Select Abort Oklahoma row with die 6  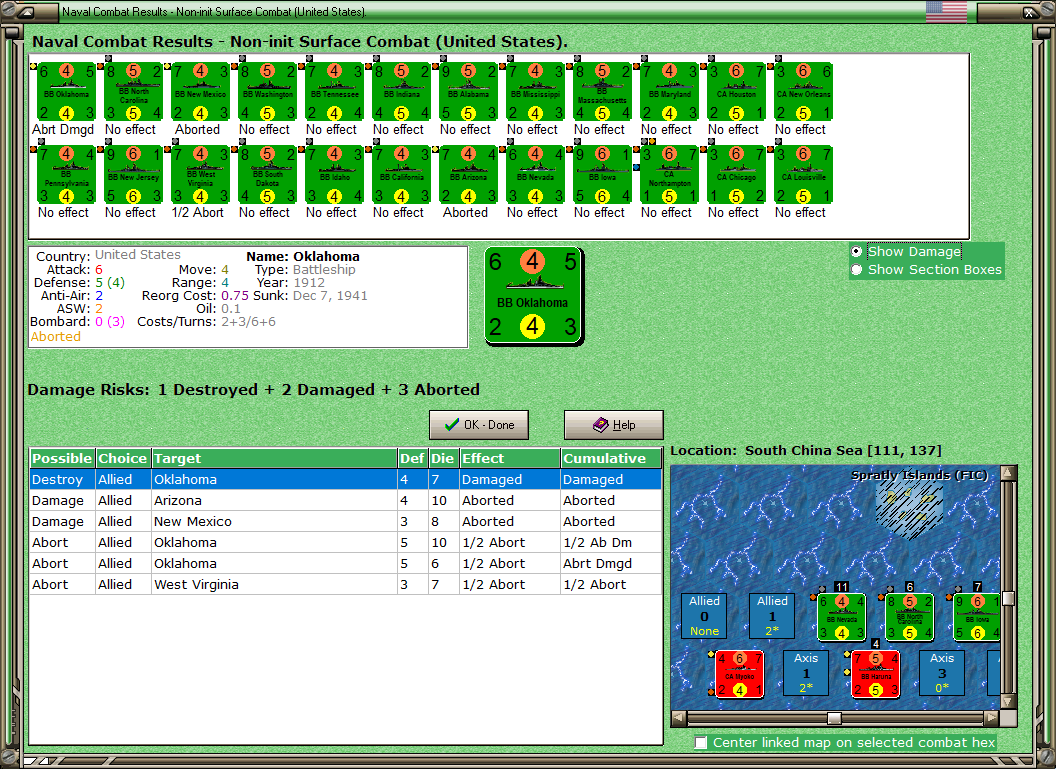(x=345, y=563)
